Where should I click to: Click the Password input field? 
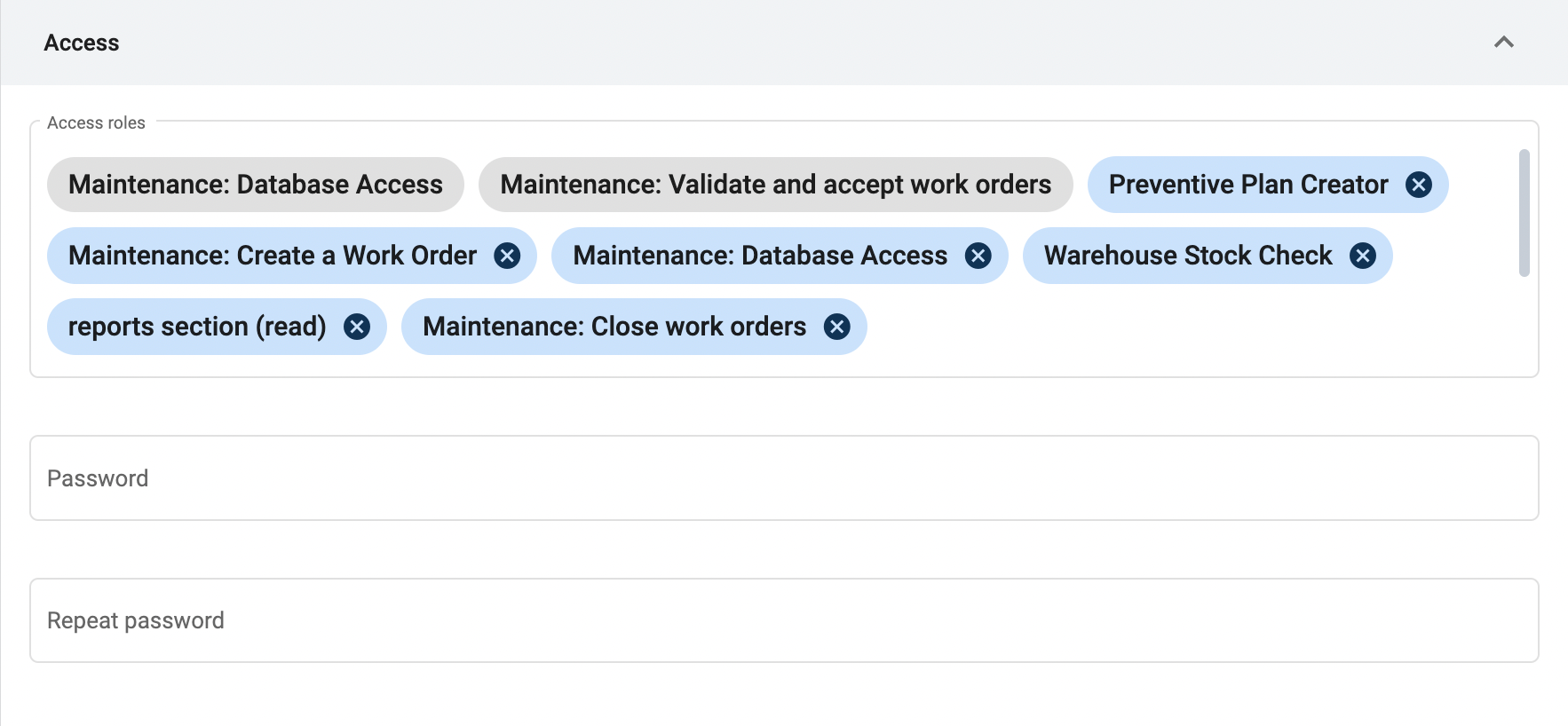pyautogui.click(x=784, y=477)
